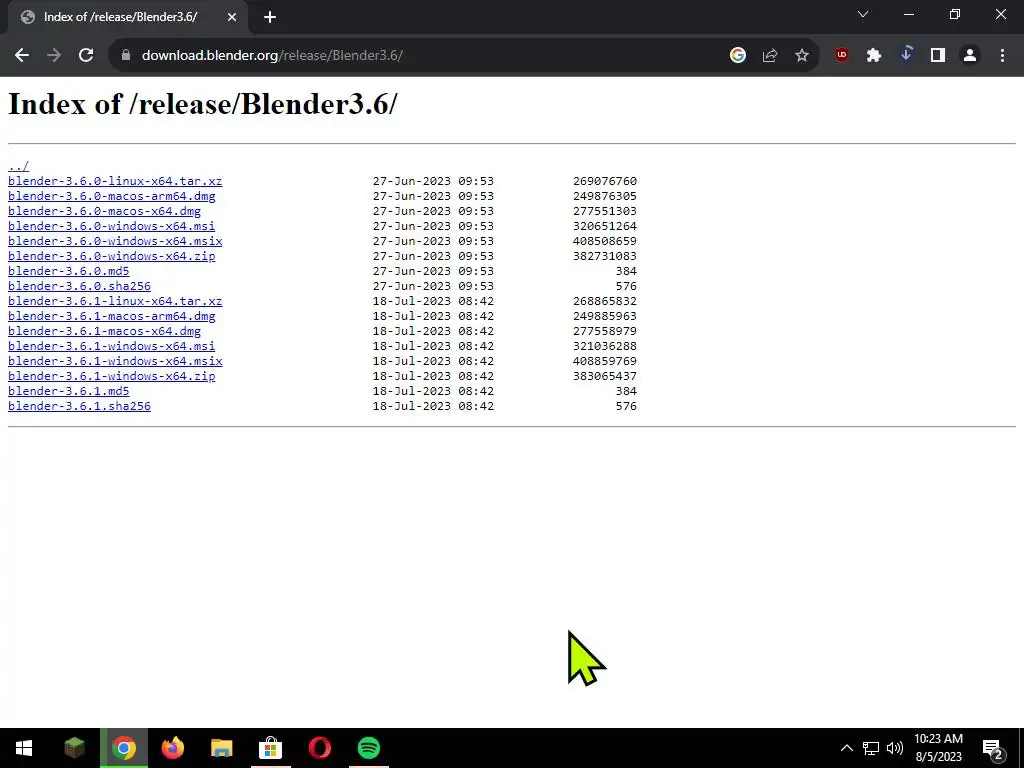The width and height of the screenshot is (1024, 768).
Task: Toggle the browser side panel
Action: (938, 56)
